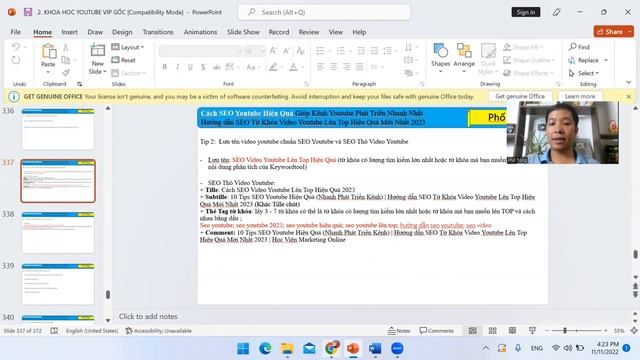Switch to the Design tab
Viewport: 640px width, 360px height.
(x=122, y=32)
